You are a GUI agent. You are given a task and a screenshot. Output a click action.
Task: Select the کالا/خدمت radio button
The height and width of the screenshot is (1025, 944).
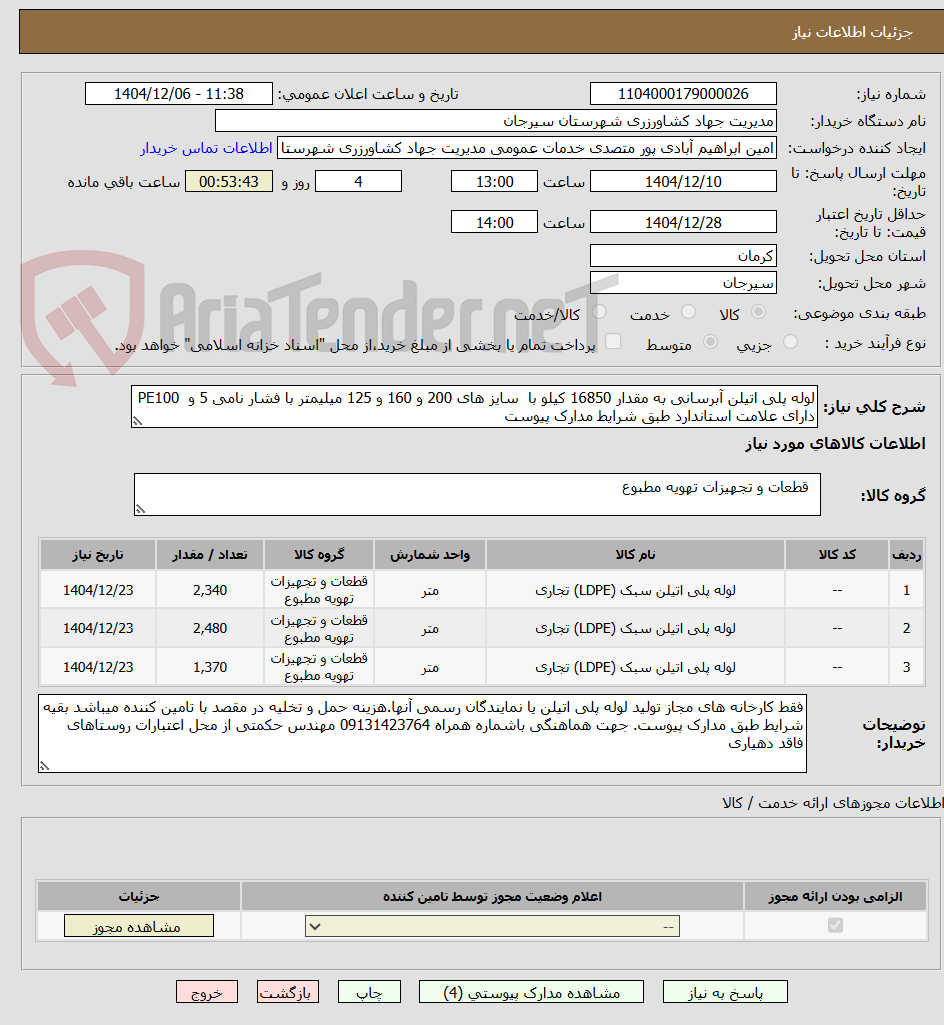point(599,312)
